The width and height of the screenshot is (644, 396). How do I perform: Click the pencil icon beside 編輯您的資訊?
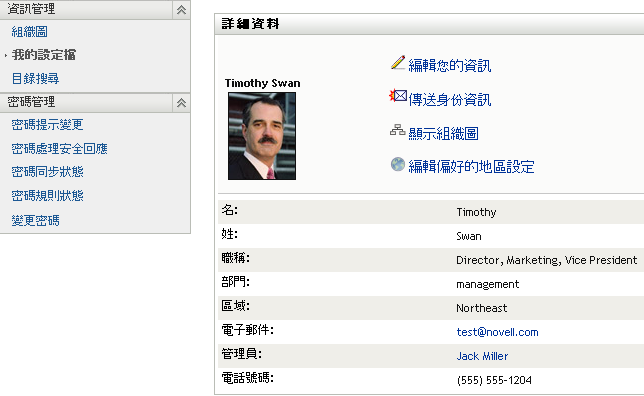point(398,63)
